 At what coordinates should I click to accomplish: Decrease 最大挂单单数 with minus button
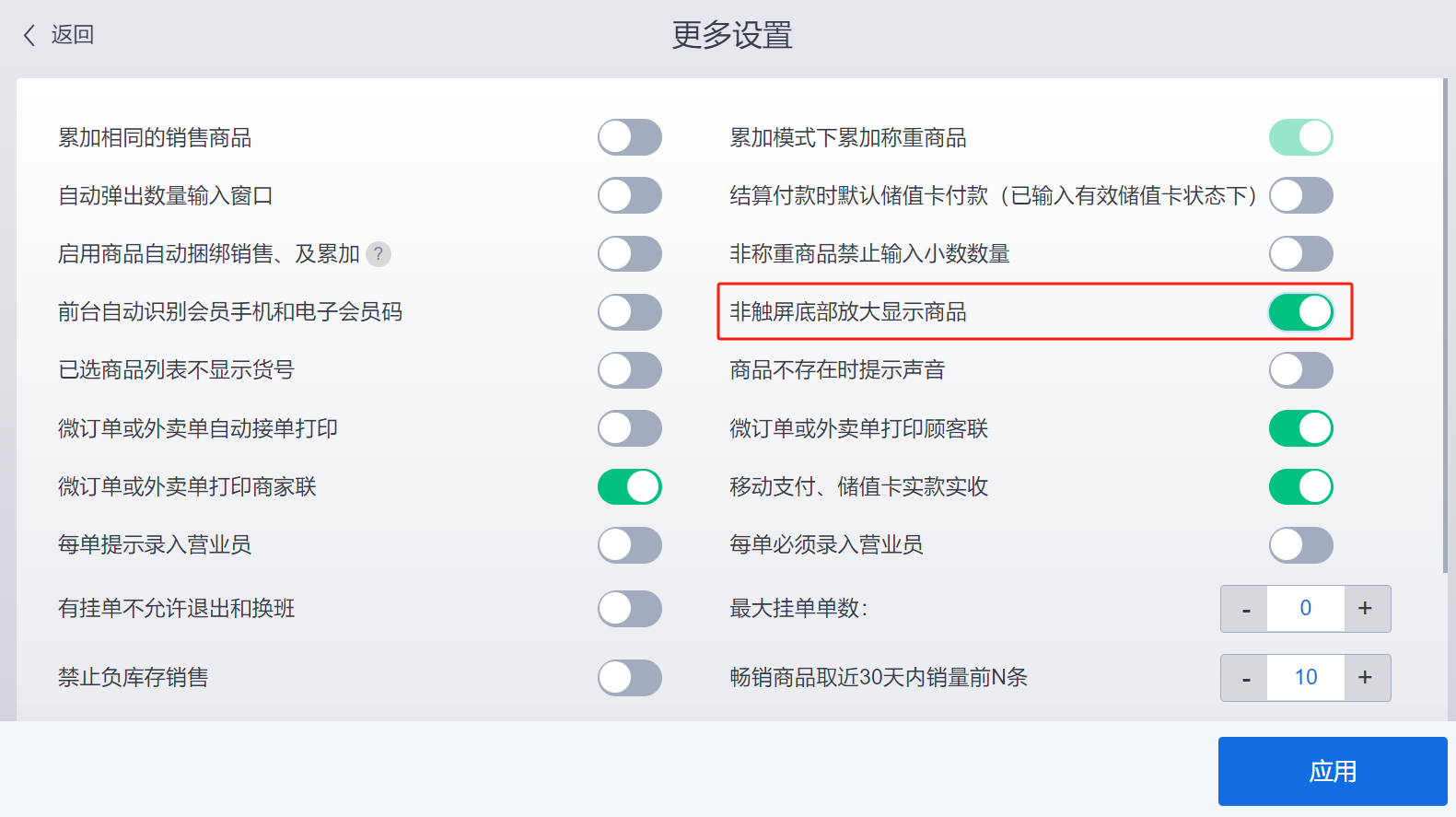pos(1245,609)
